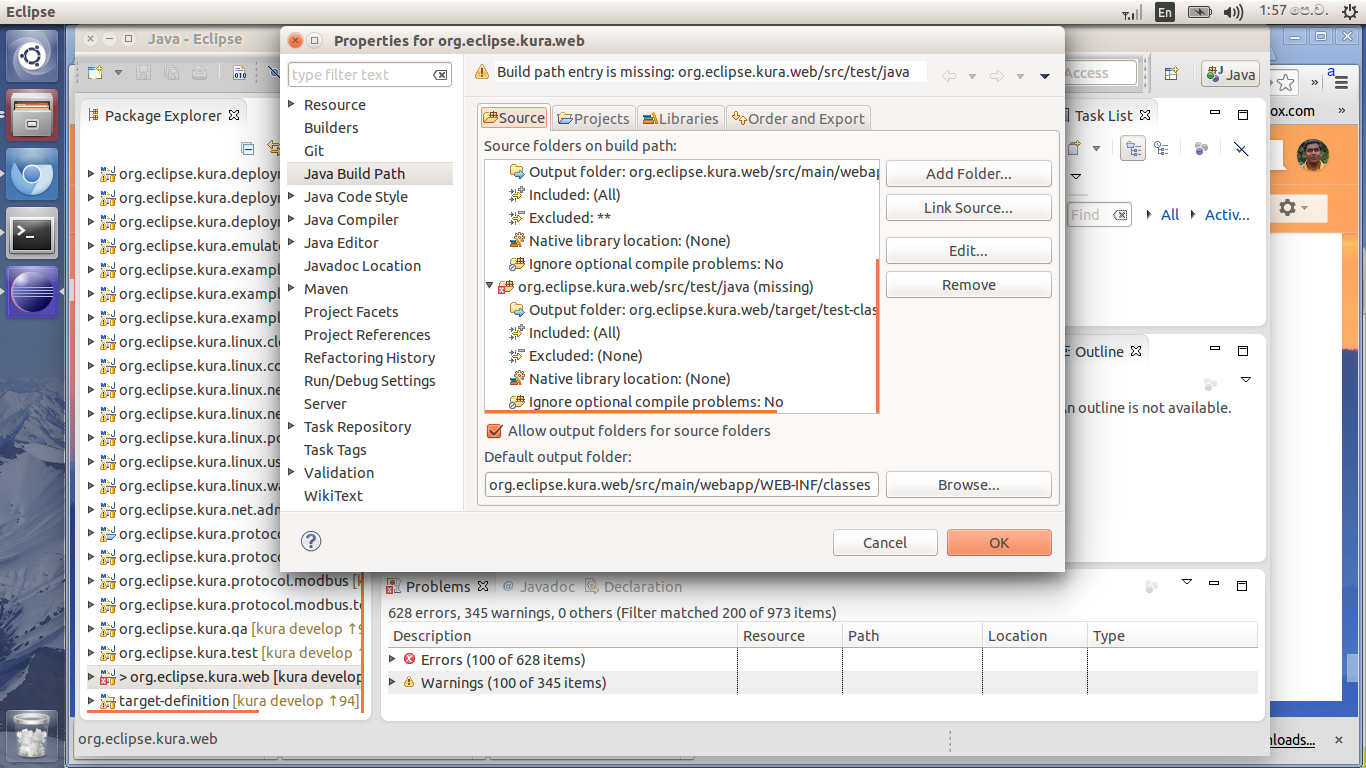Click the New wizard icon in Eclipse toolbar
Image resolution: width=1366 pixels, height=768 pixels.
point(95,73)
